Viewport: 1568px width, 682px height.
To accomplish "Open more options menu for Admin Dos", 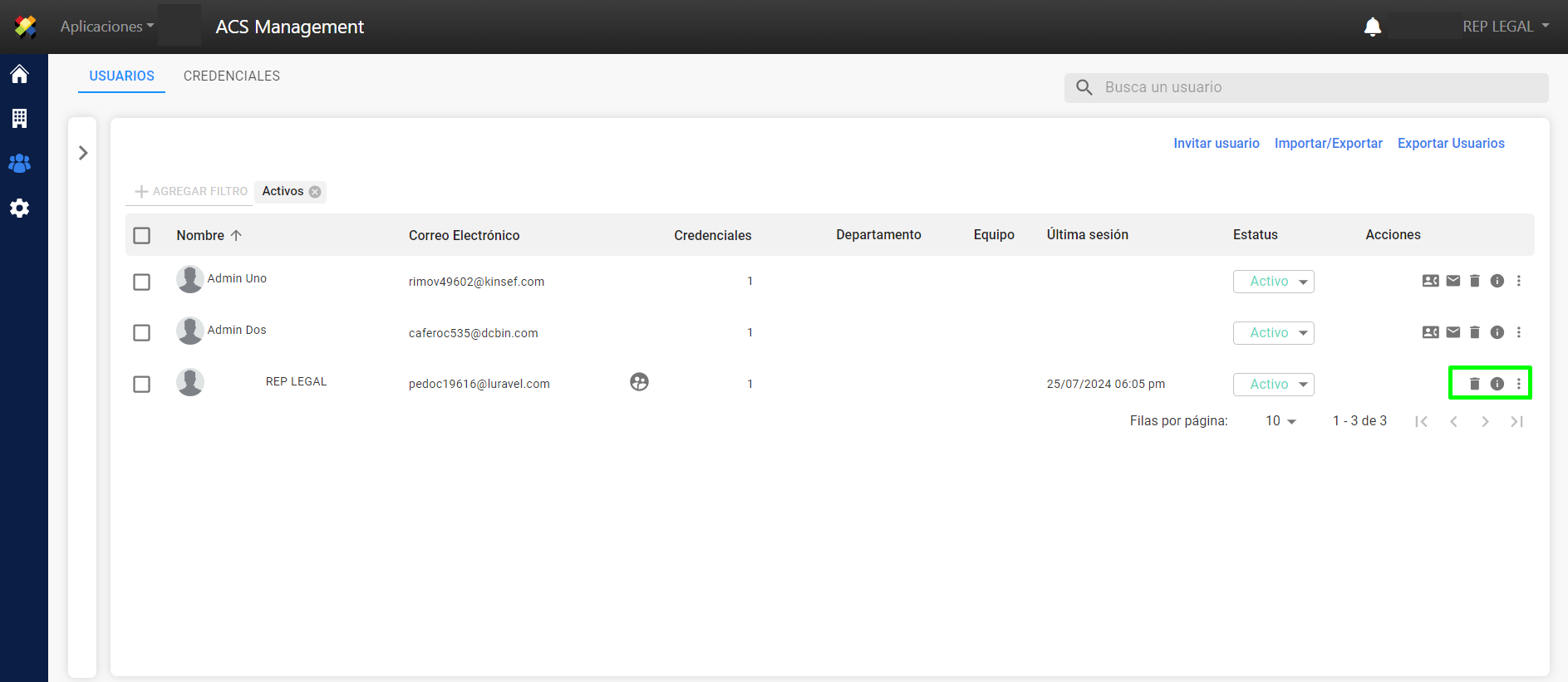I will (x=1518, y=332).
